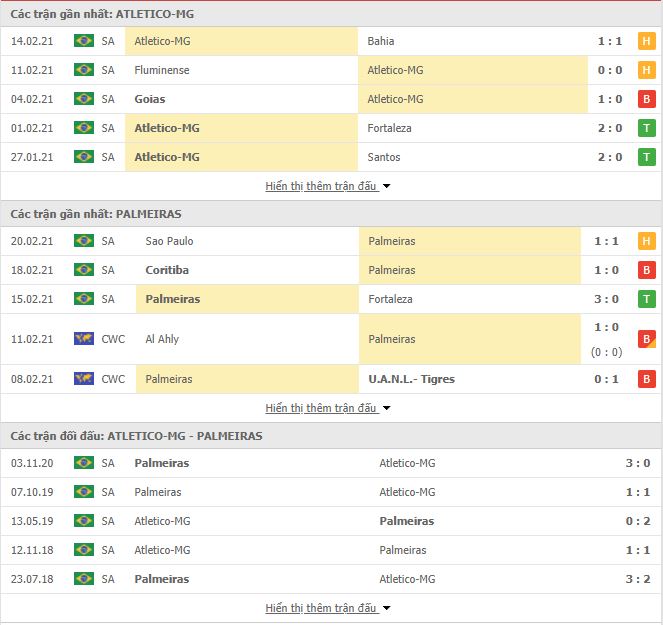Click the Brazil flag for the 03.11.20 head-to-head
The width and height of the screenshot is (663, 625).
pos(84,463)
